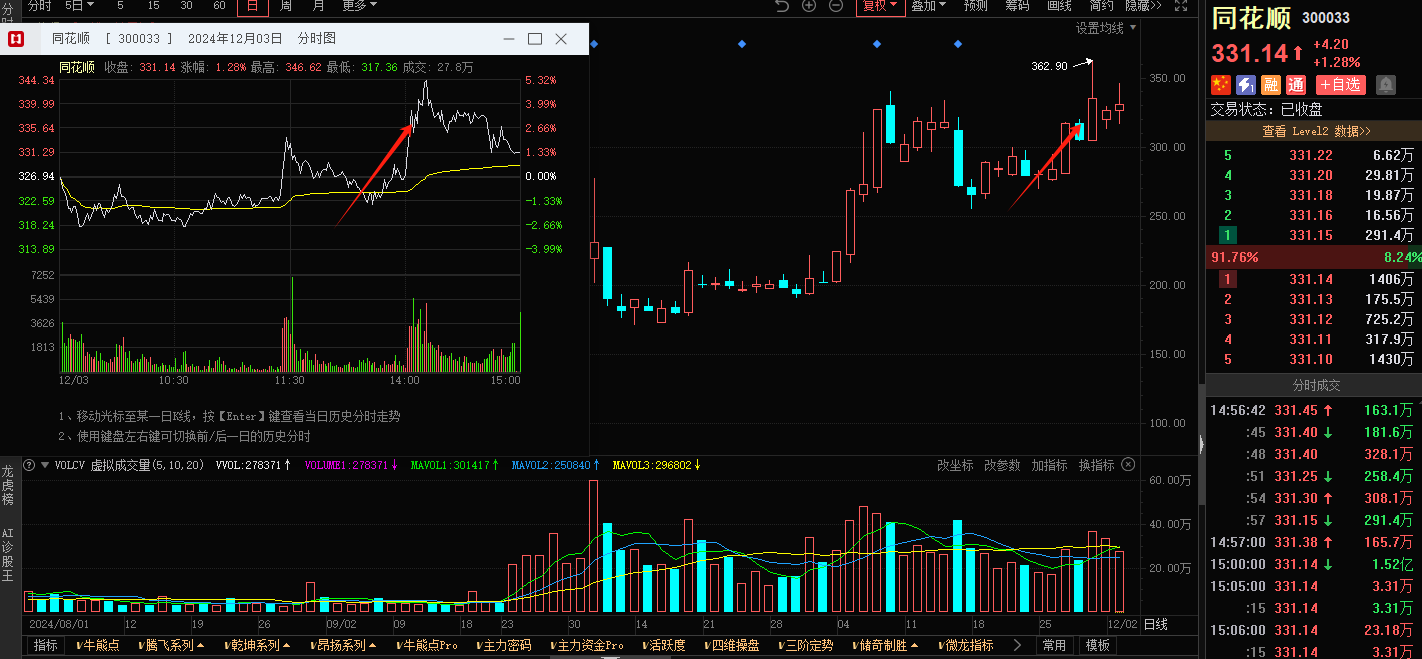Click the undo arrow icon in chart toolbar
Viewport: 1422px width, 659px height.
coord(782,6)
